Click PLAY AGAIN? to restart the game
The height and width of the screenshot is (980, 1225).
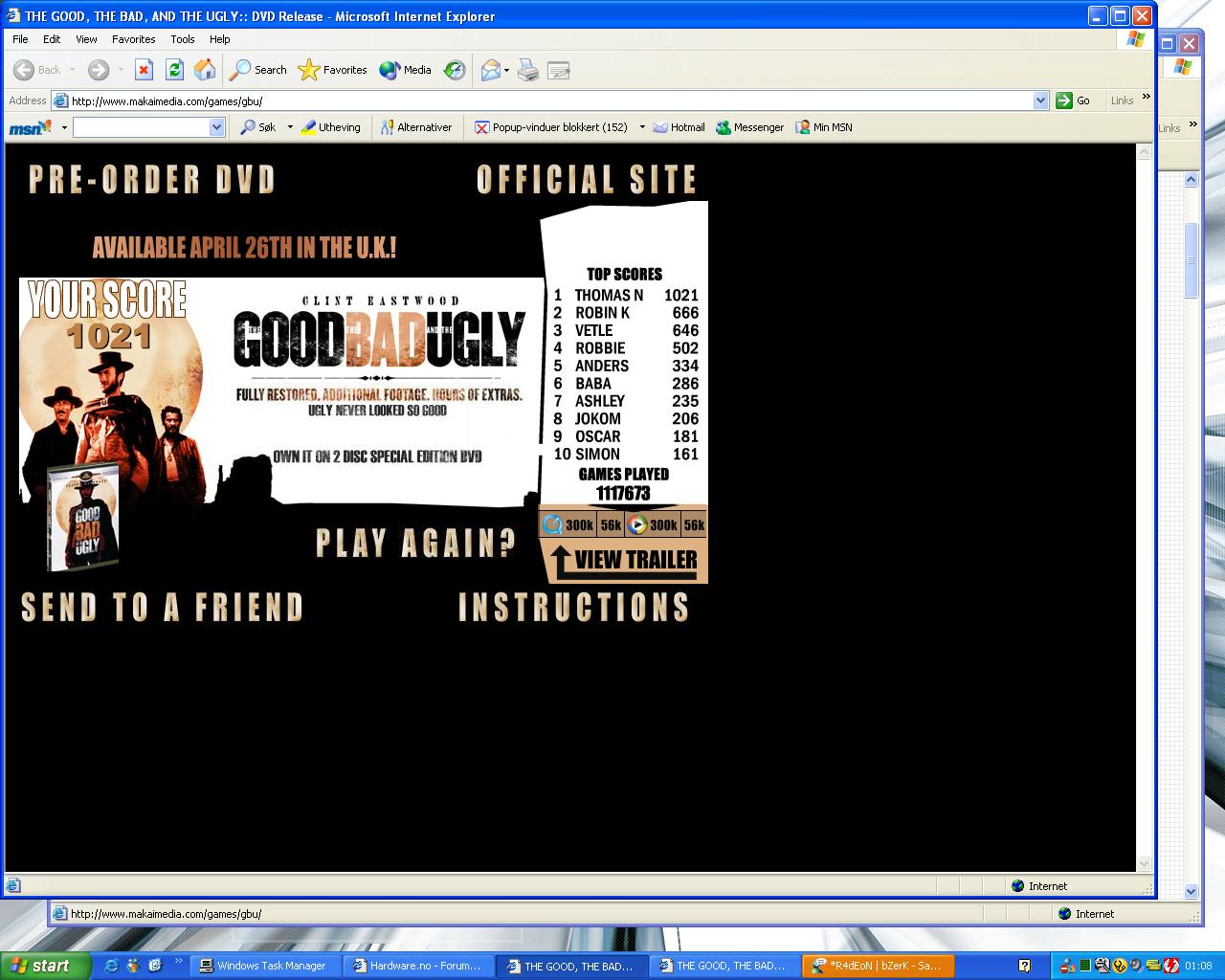[416, 544]
